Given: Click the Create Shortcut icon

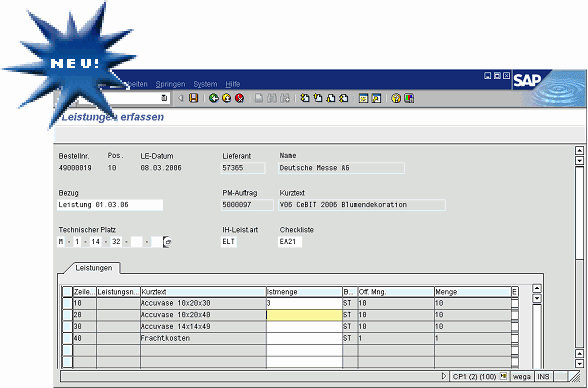Looking at the screenshot, I should tap(376, 98).
